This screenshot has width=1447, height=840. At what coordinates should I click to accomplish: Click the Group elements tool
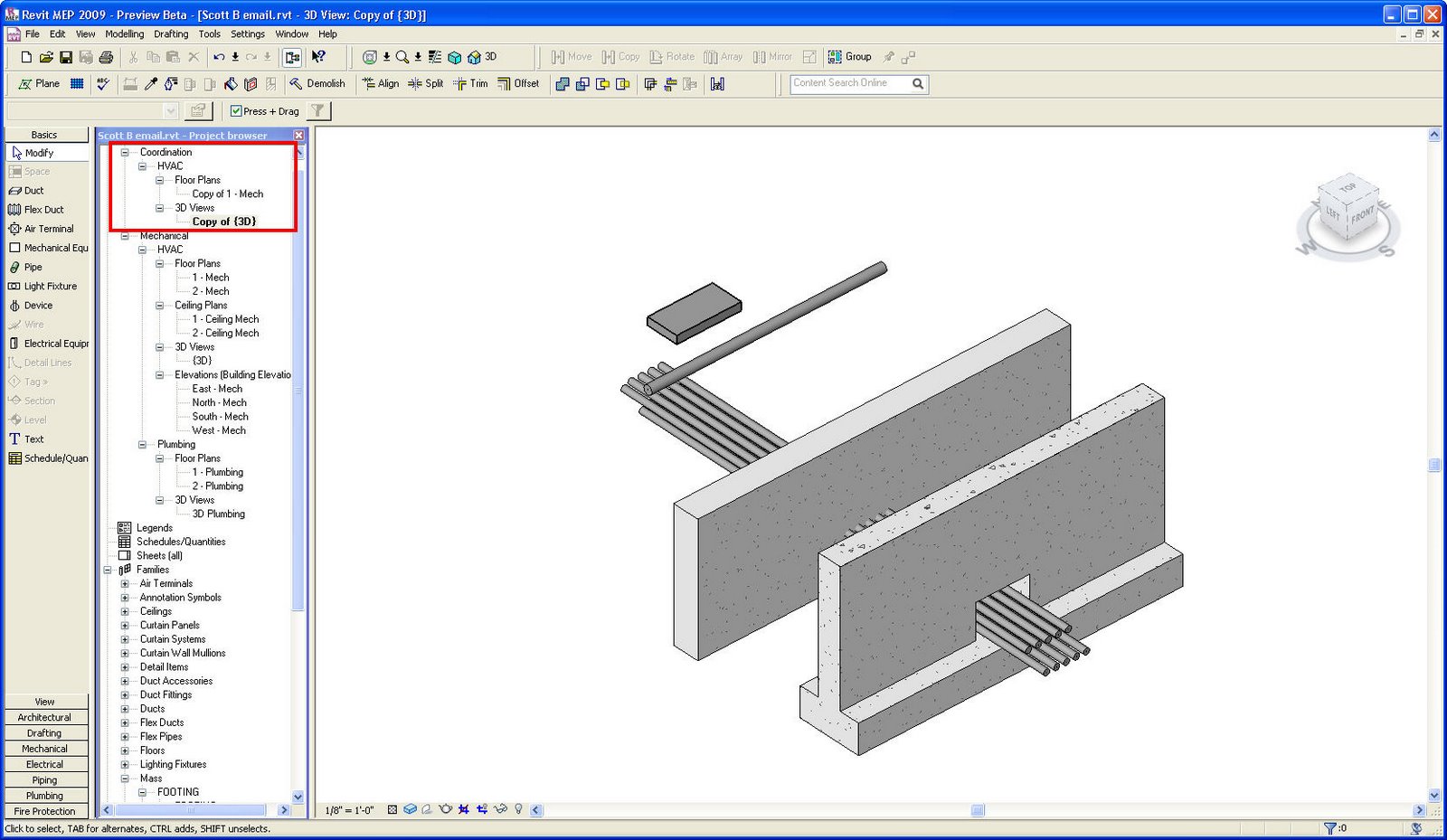[850, 57]
